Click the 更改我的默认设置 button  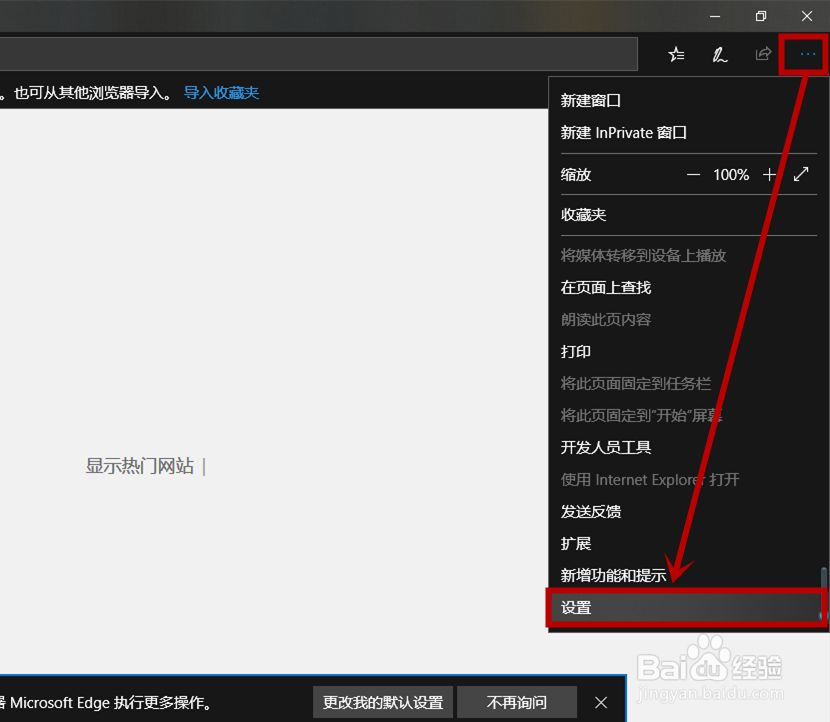(x=384, y=702)
